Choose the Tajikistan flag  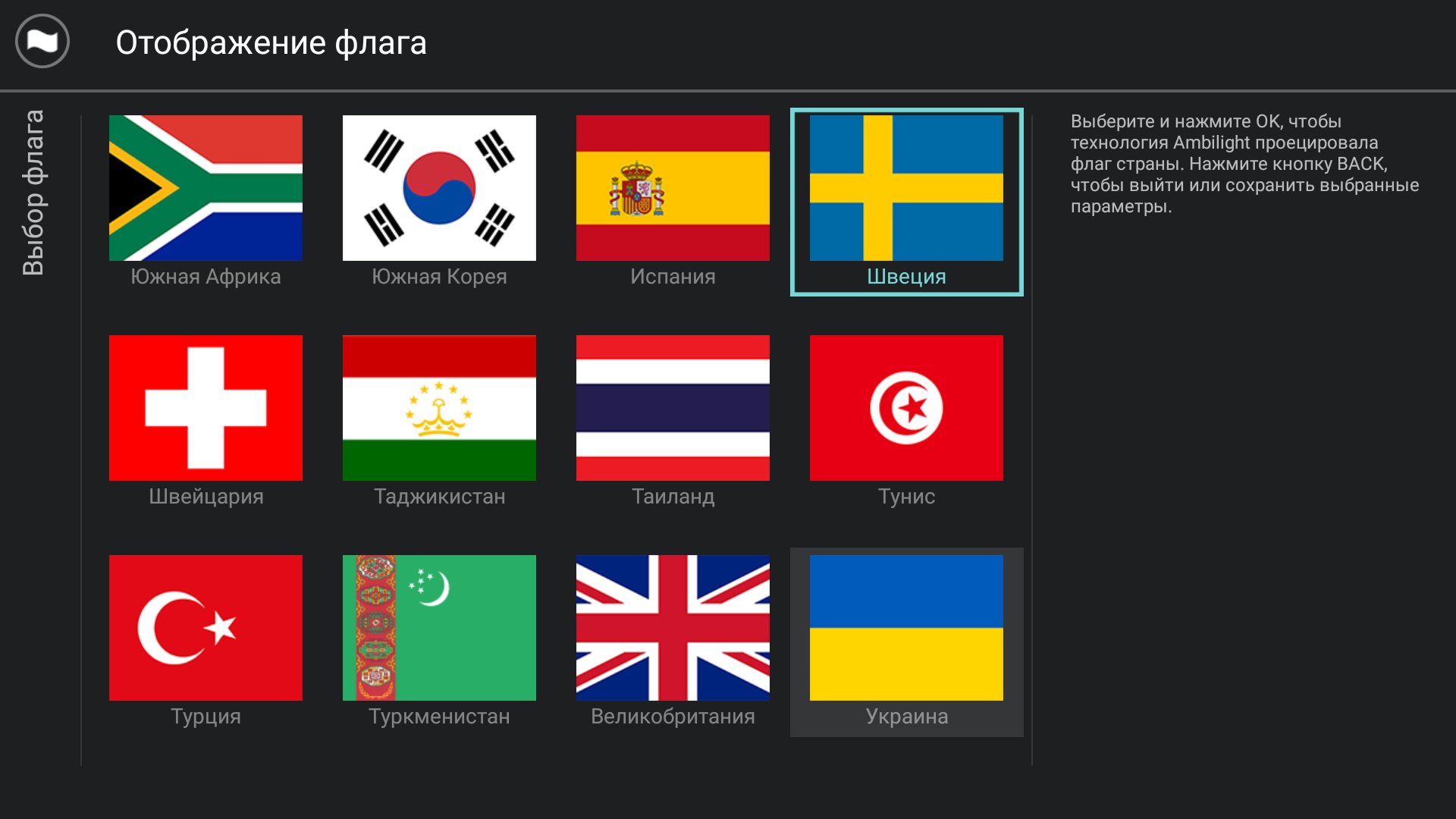point(439,408)
